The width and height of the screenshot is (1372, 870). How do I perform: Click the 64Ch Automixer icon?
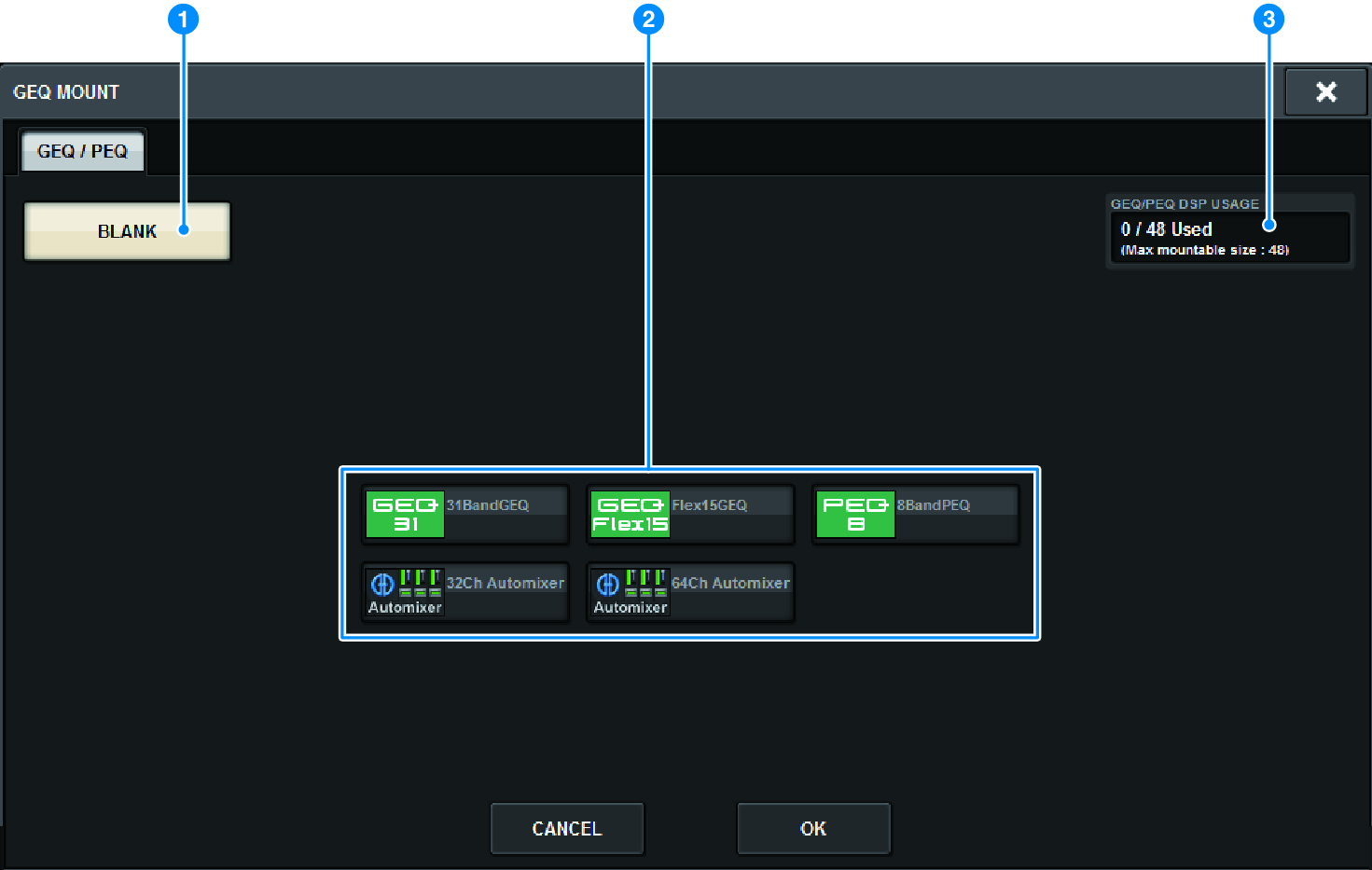click(631, 592)
